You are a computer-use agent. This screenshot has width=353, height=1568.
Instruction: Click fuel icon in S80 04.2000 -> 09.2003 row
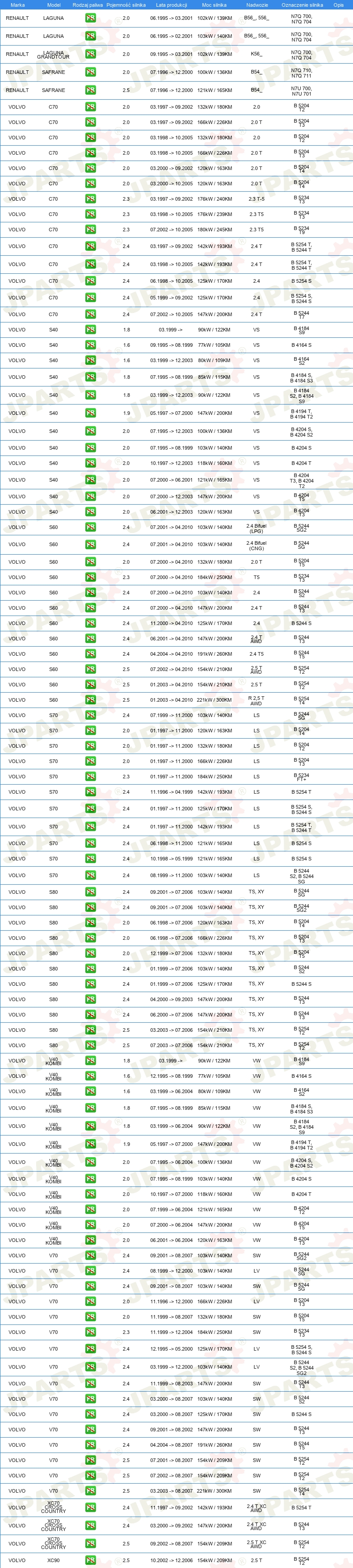(90, 999)
